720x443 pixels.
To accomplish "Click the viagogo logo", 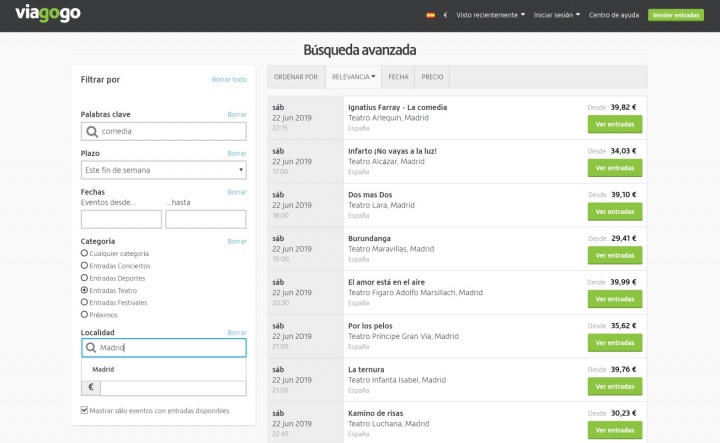I will (48, 14).
